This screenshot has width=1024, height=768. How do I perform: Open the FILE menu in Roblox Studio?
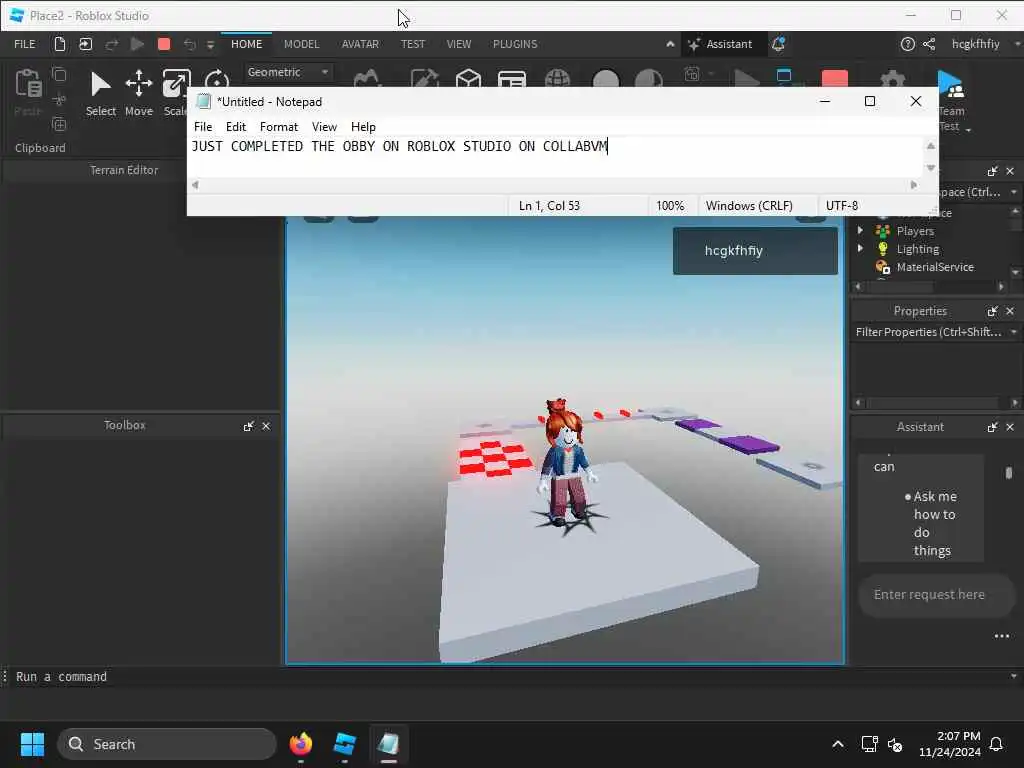[25, 44]
